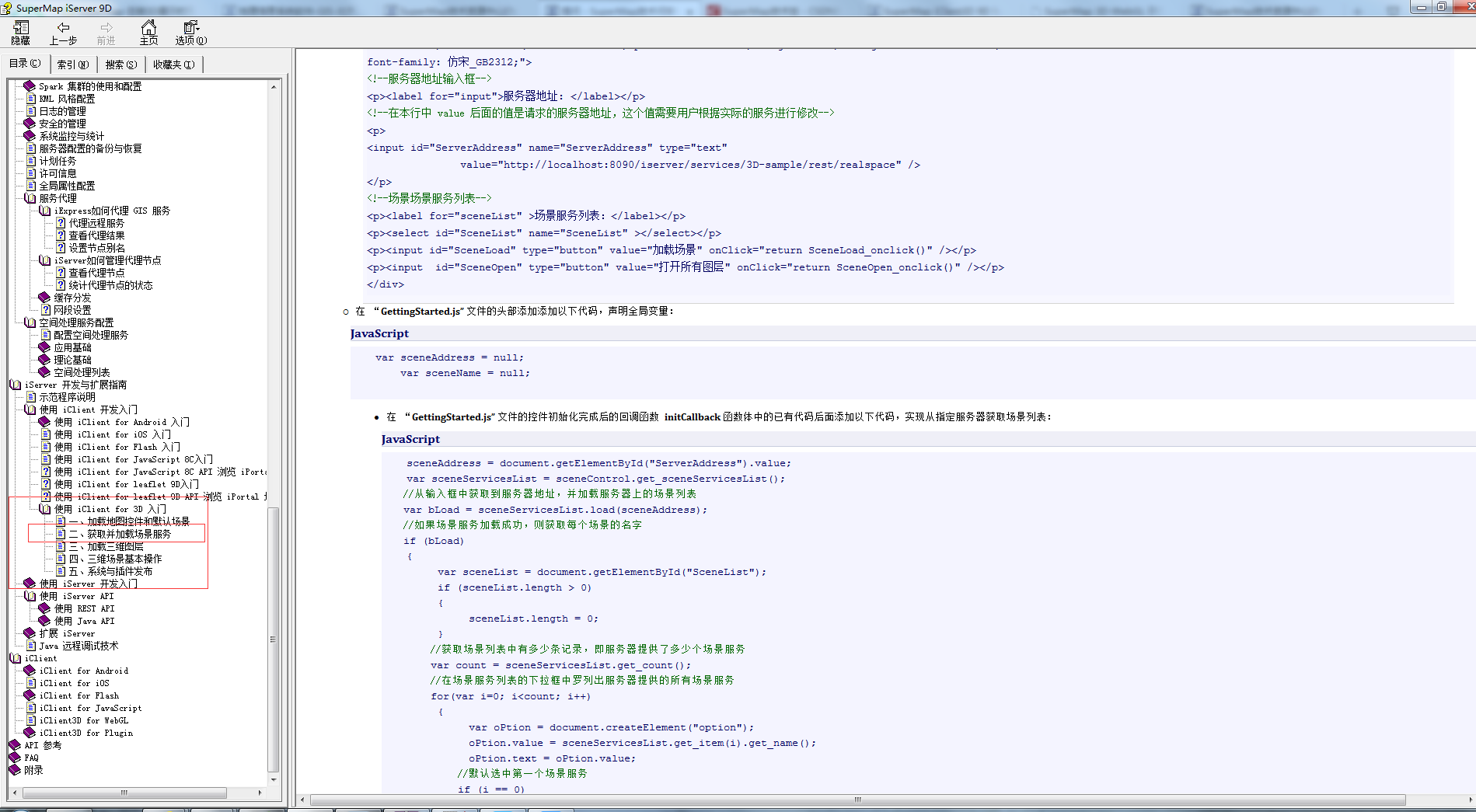The width and height of the screenshot is (1476, 812).
Task: Select 使用 iServer API node
Action: click(x=76, y=596)
